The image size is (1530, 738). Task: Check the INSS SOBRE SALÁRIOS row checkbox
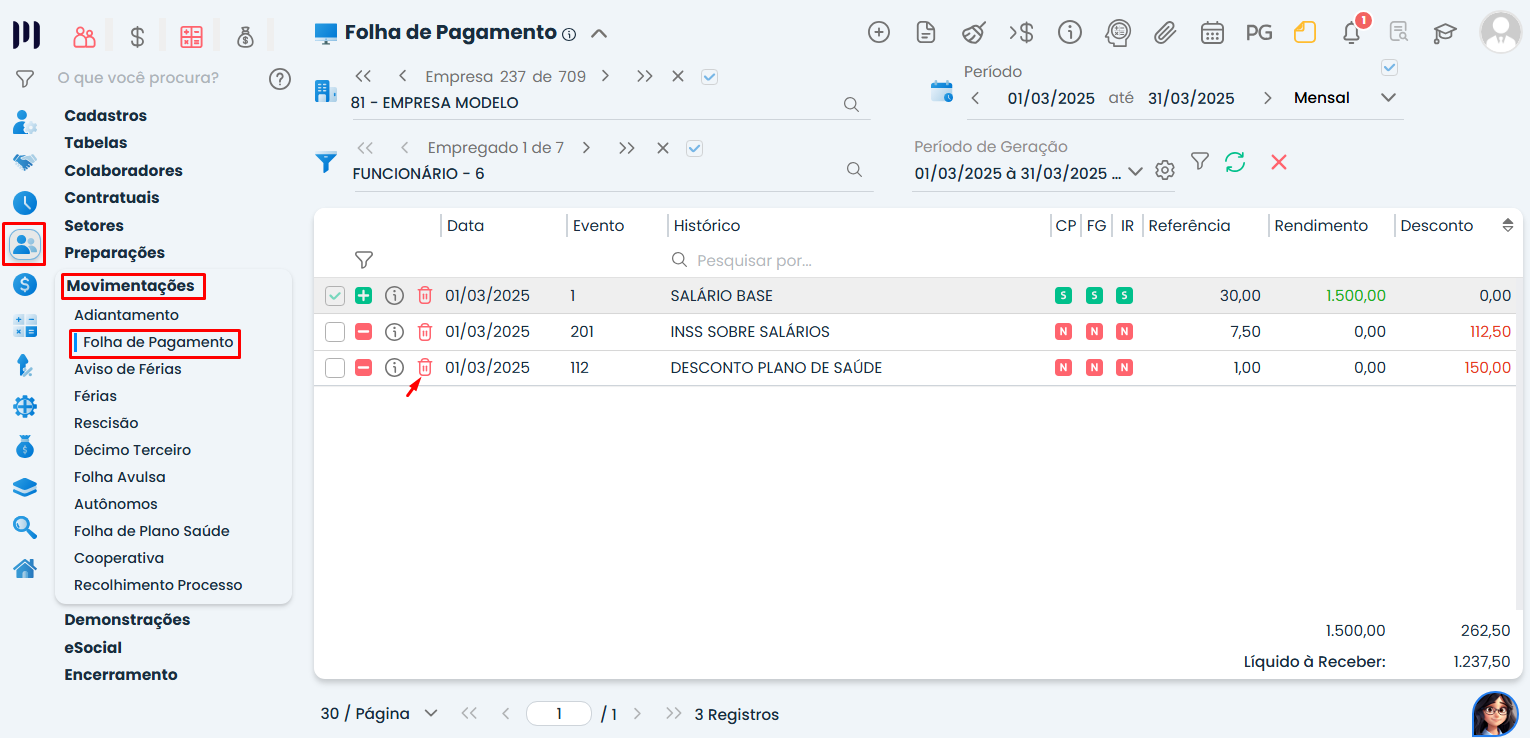click(335, 332)
